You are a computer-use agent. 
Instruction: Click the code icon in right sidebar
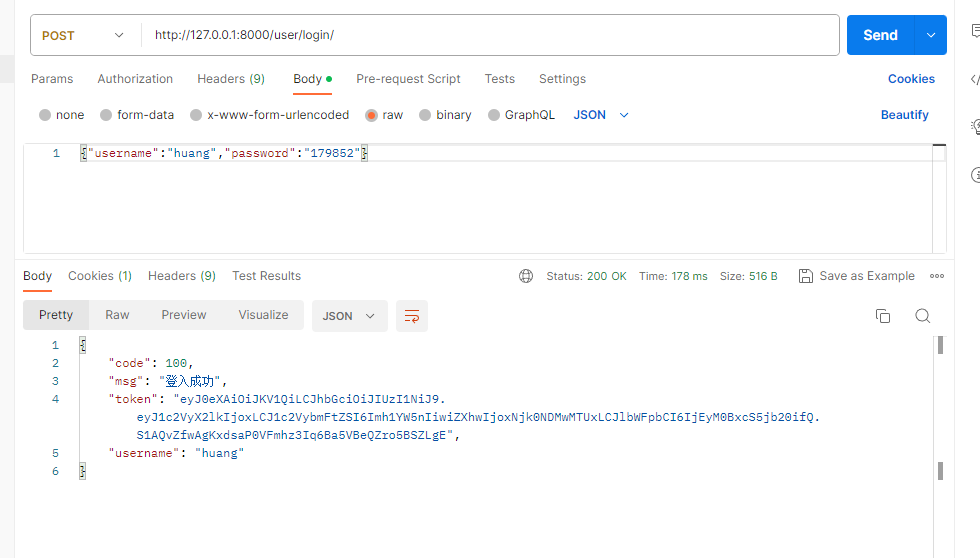tap(974, 79)
